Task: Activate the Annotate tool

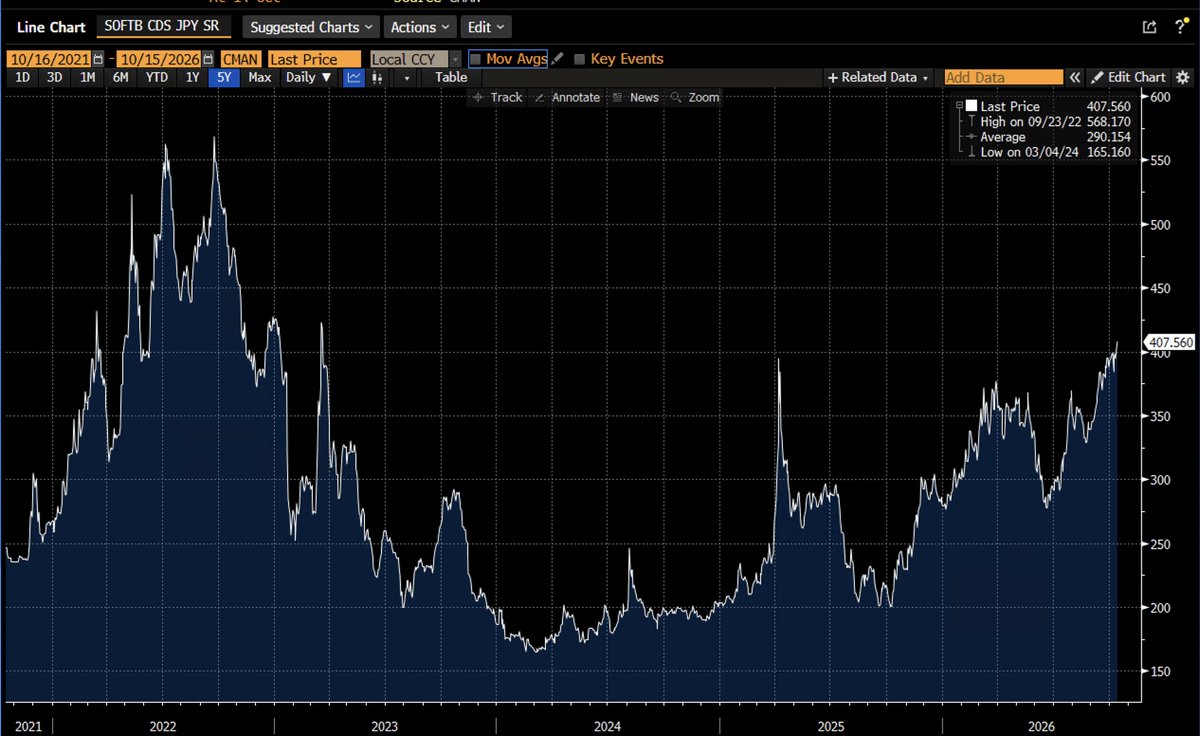Action: point(567,97)
